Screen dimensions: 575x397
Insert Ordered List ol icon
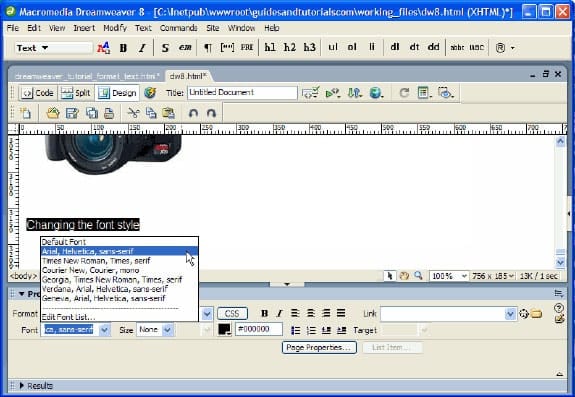pos(352,47)
